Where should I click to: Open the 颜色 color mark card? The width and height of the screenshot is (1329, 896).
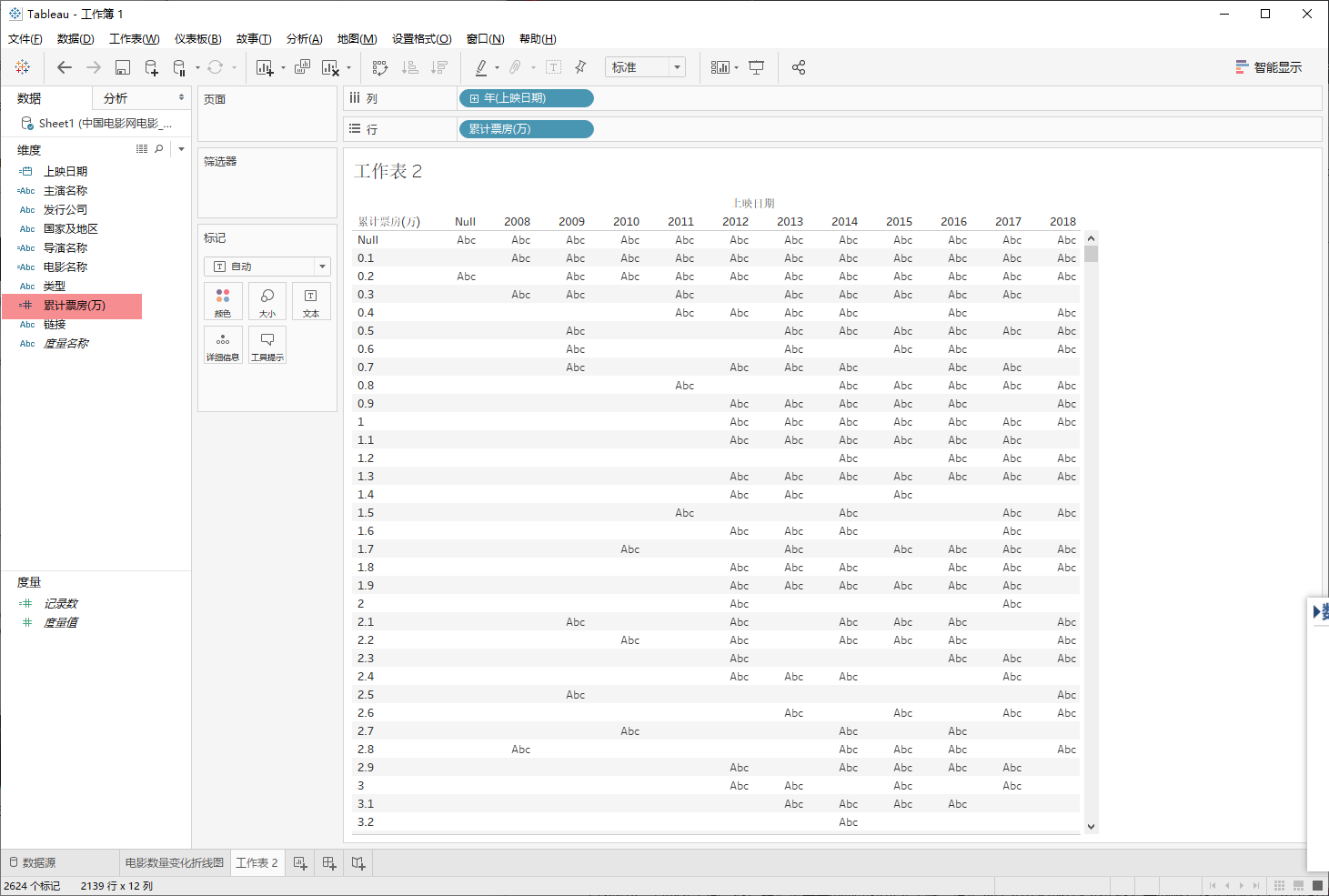[223, 301]
